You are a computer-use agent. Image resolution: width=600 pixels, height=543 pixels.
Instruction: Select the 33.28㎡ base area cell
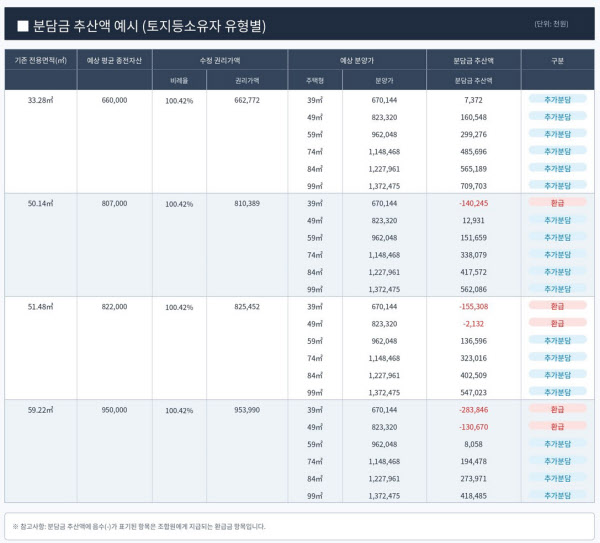[x=41, y=100]
